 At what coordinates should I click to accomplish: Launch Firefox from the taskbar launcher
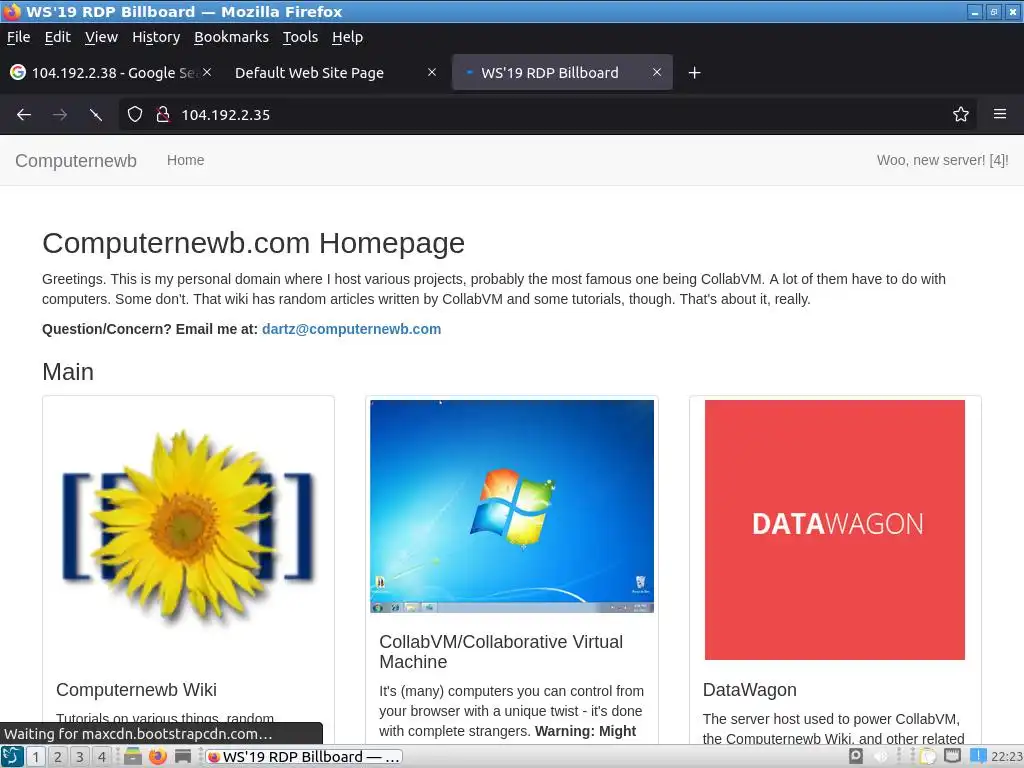coord(157,756)
